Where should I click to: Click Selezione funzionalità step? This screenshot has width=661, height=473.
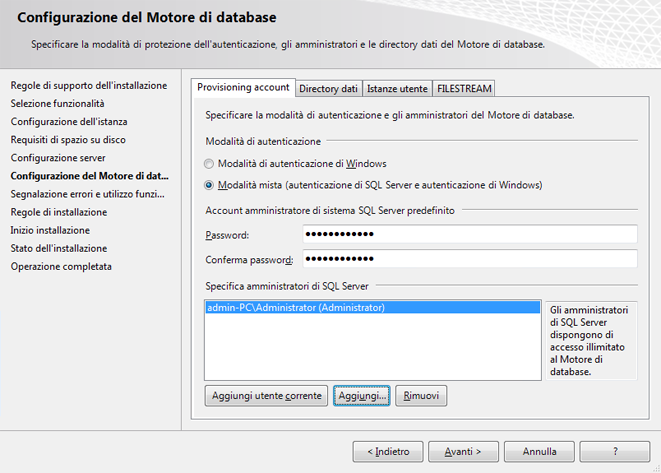[x=57, y=104]
